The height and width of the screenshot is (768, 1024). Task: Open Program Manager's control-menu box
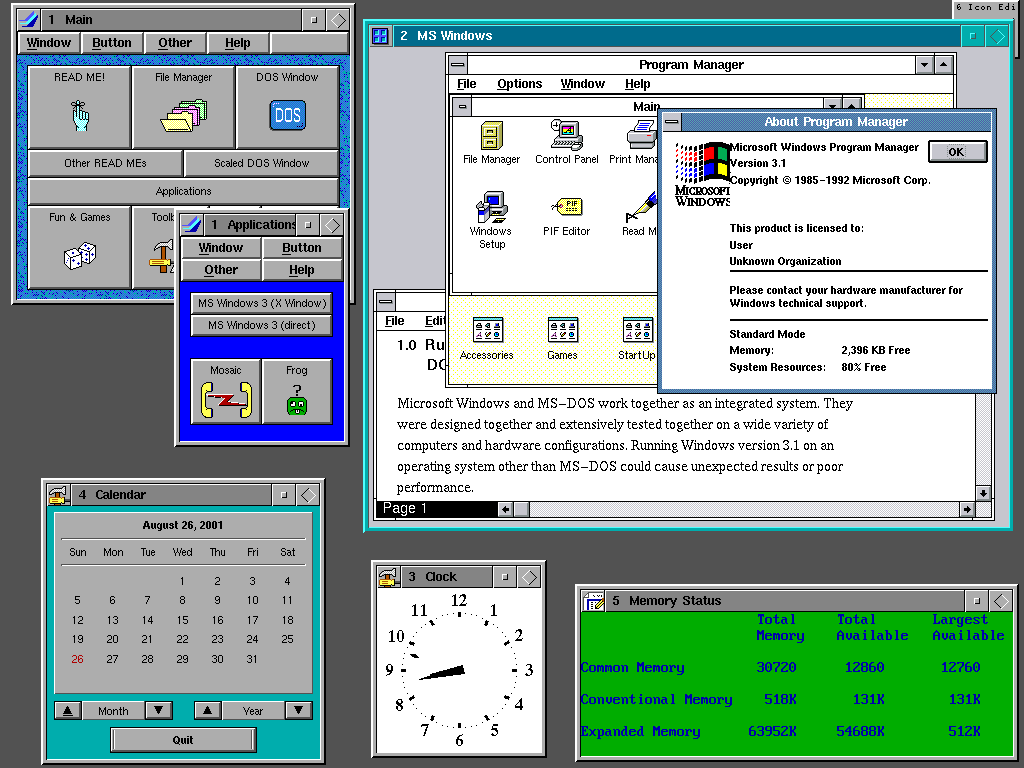[x=459, y=63]
